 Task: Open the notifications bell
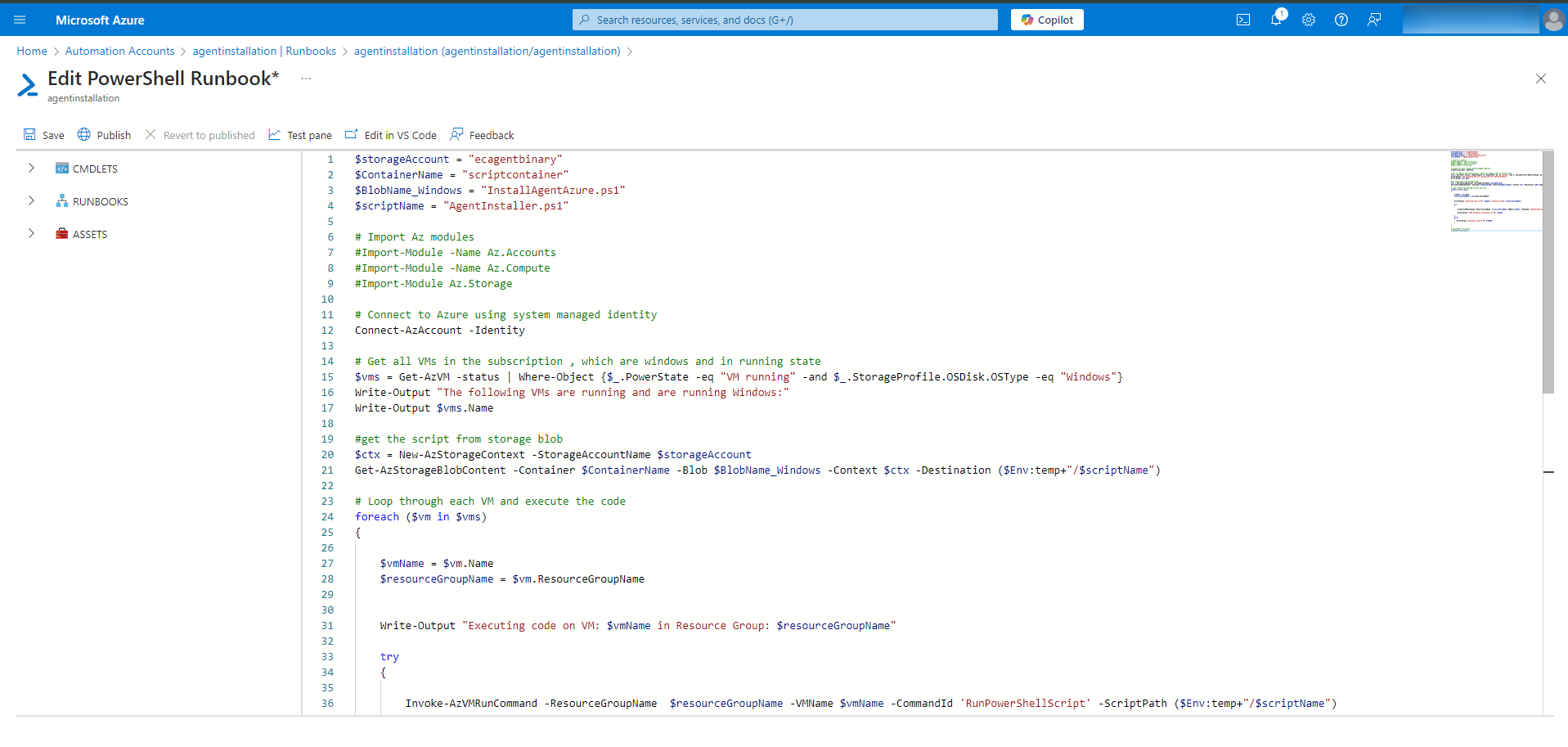point(1275,20)
